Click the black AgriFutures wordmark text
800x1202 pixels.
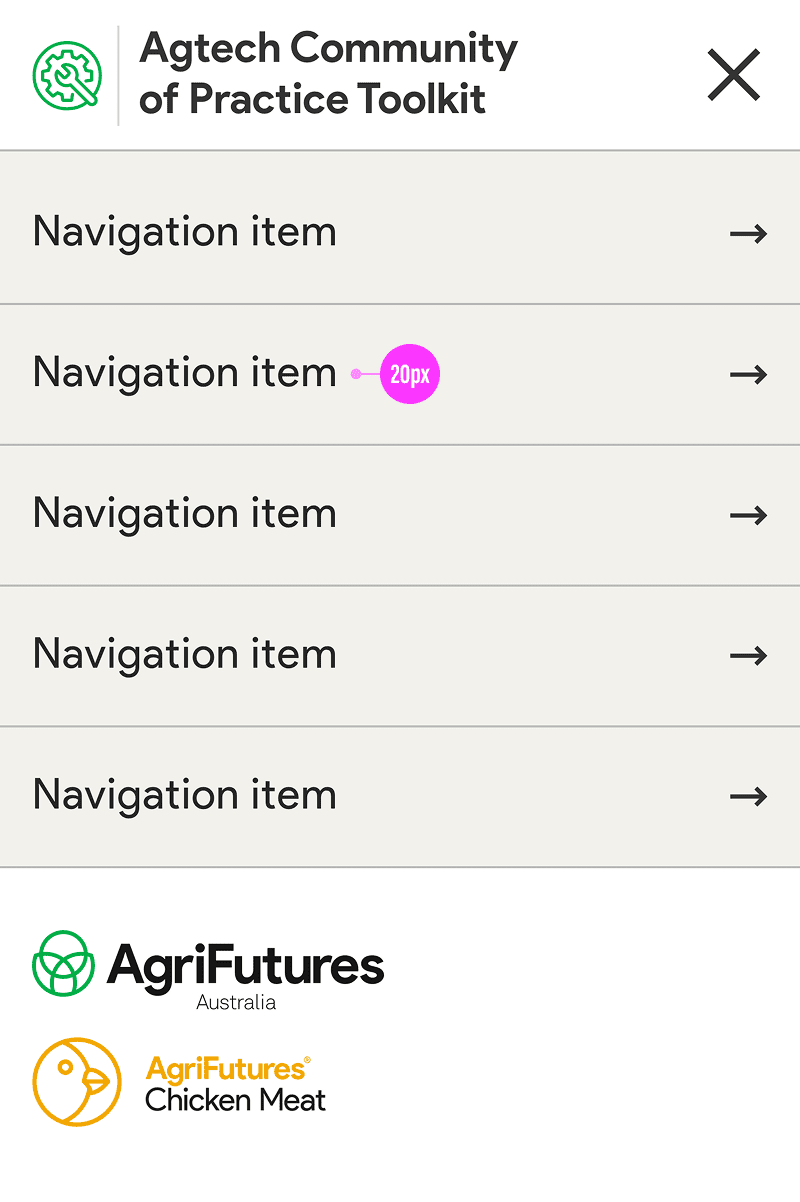[245, 965]
